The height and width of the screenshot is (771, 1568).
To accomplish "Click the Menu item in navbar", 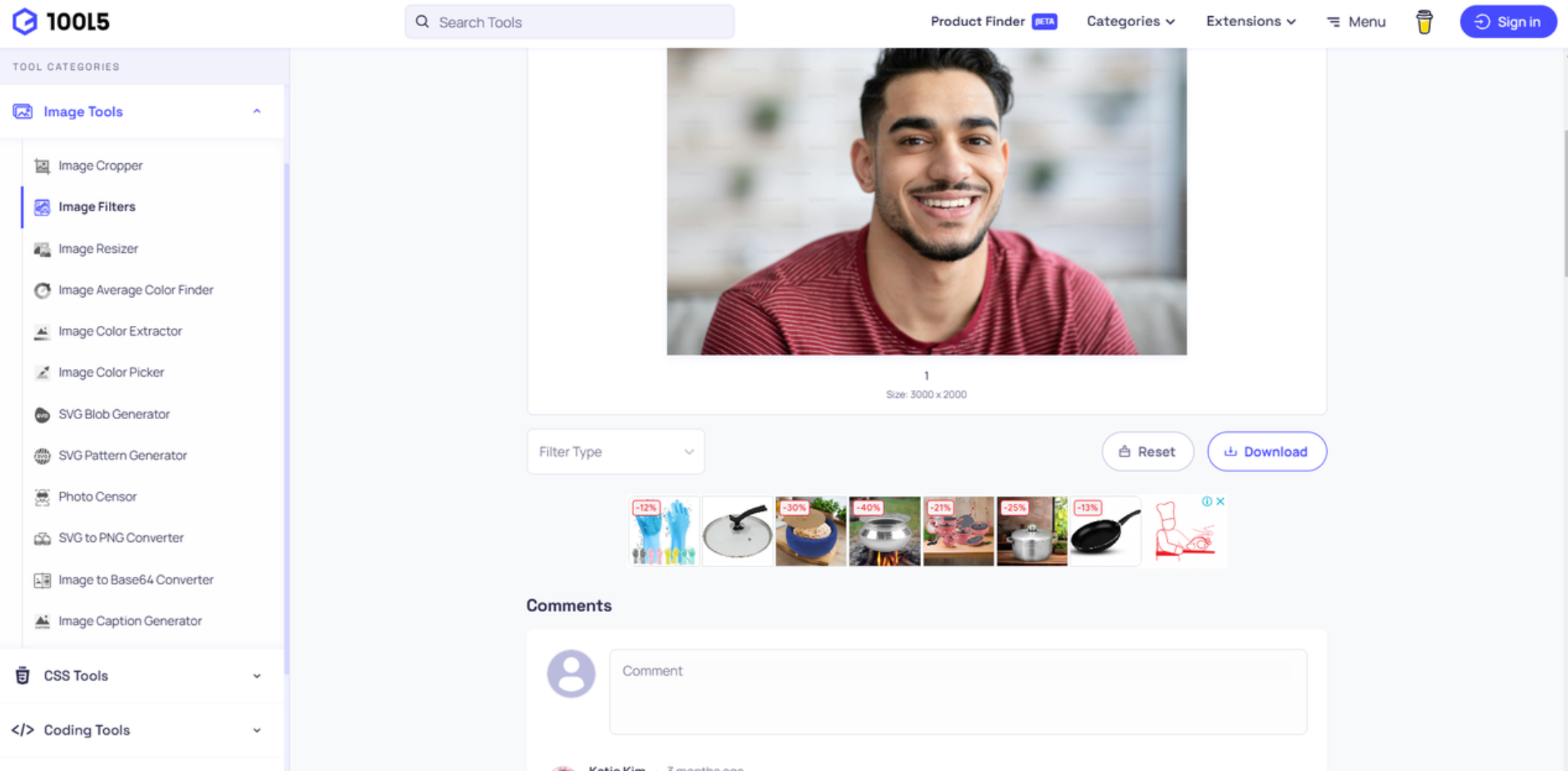I will [1356, 21].
